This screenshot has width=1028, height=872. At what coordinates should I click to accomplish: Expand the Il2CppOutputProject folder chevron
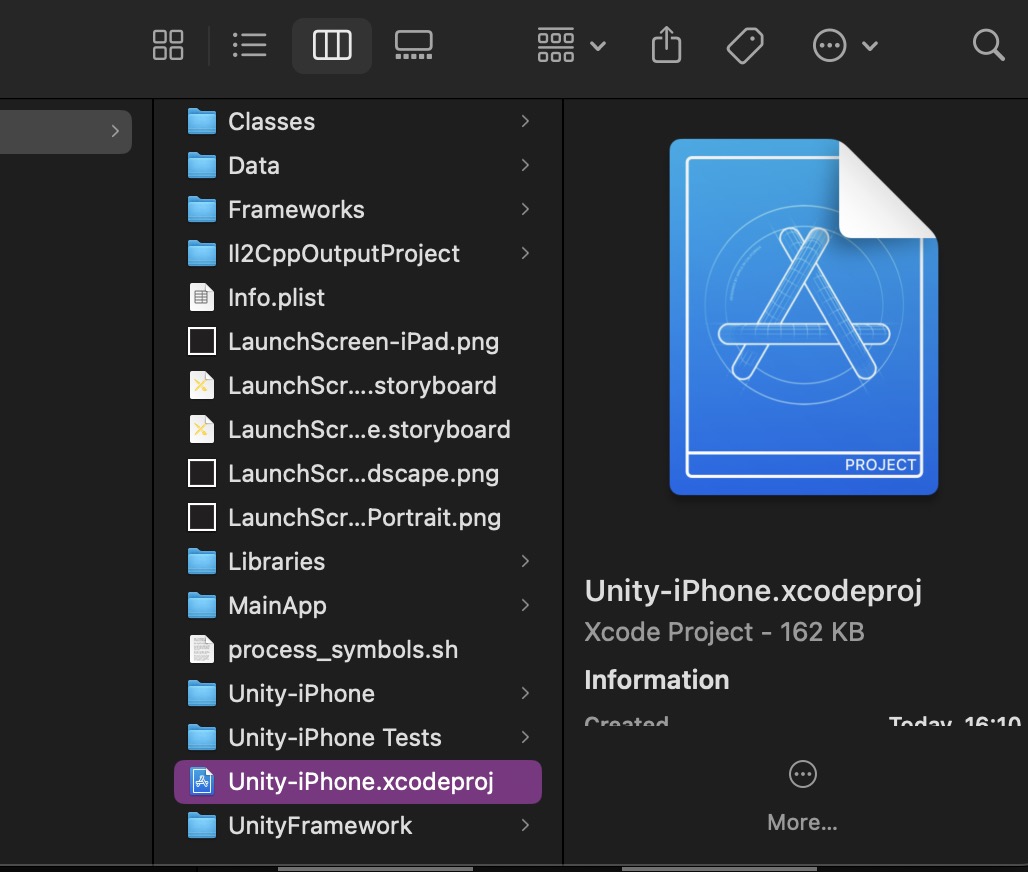coord(525,253)
